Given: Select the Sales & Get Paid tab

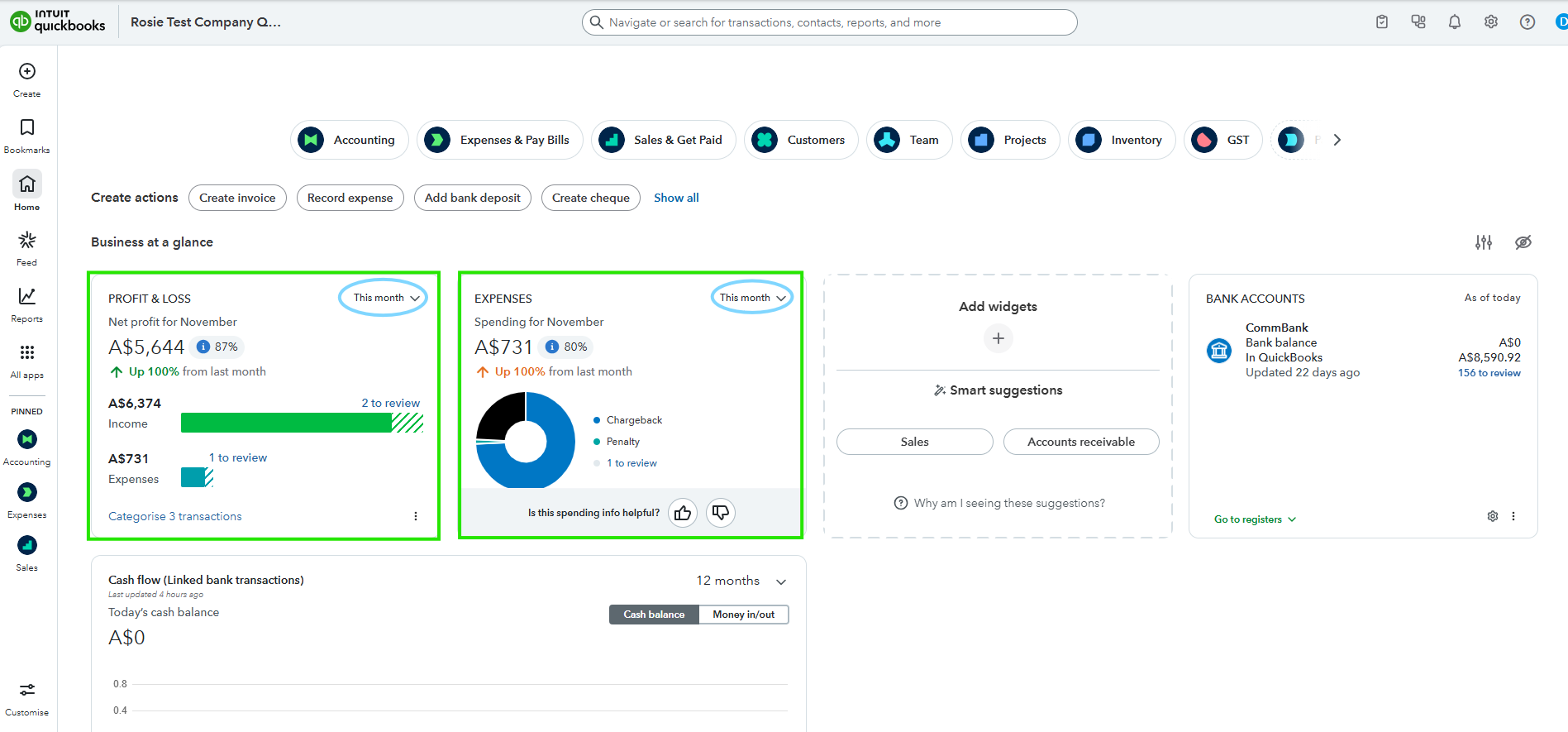Looking at the screenshot, I should pyautogui.click(x=663, y=140).
